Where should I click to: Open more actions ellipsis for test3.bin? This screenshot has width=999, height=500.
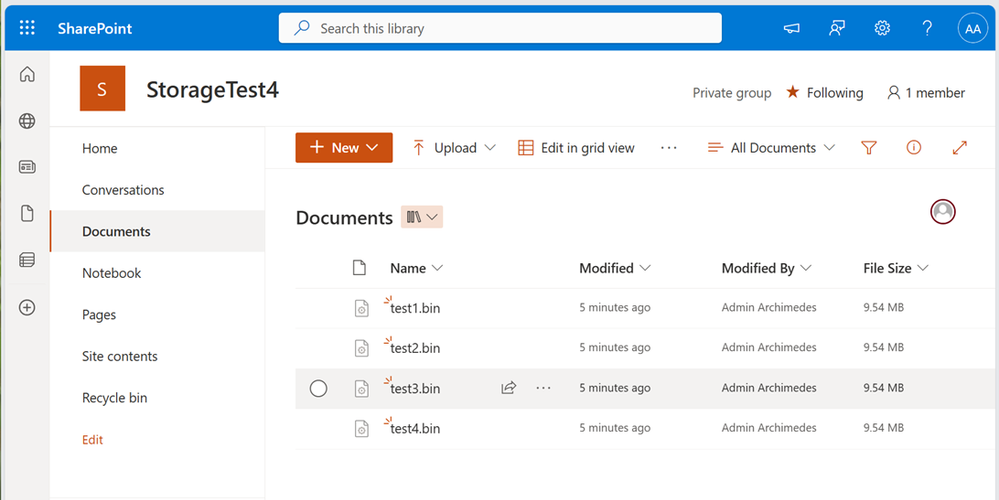(543, 388)
